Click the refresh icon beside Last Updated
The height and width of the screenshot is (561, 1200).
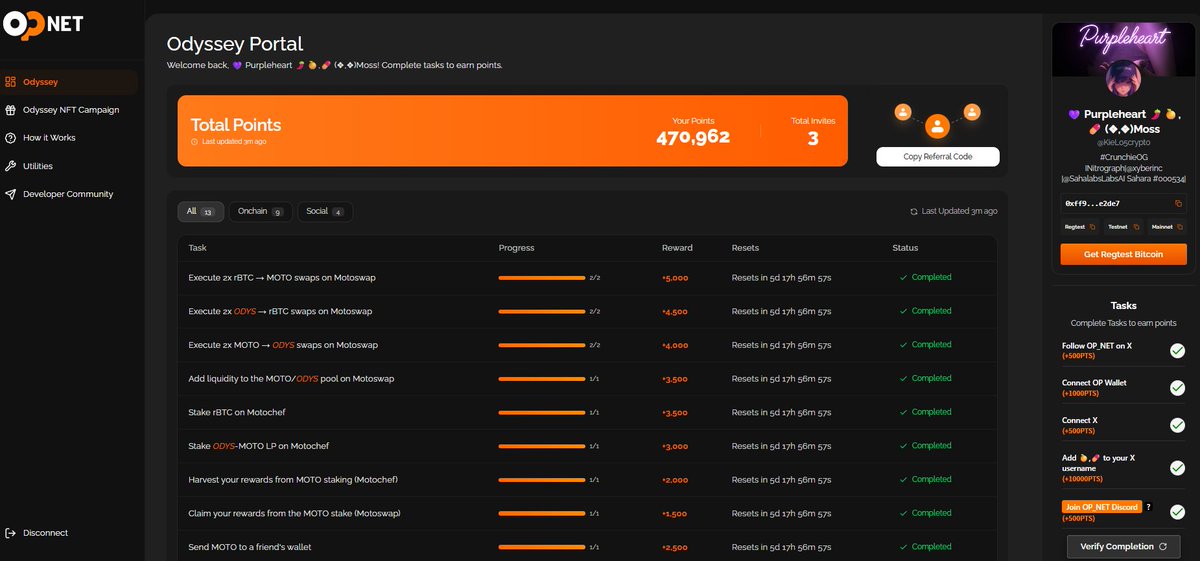[914, 212]
